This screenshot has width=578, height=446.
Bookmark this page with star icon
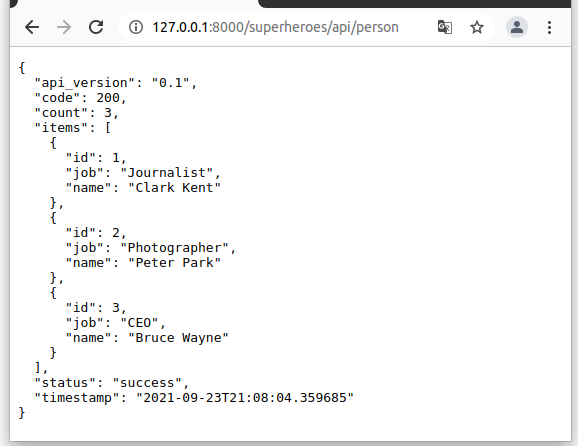pyautogui.click(x=477, y=27)
